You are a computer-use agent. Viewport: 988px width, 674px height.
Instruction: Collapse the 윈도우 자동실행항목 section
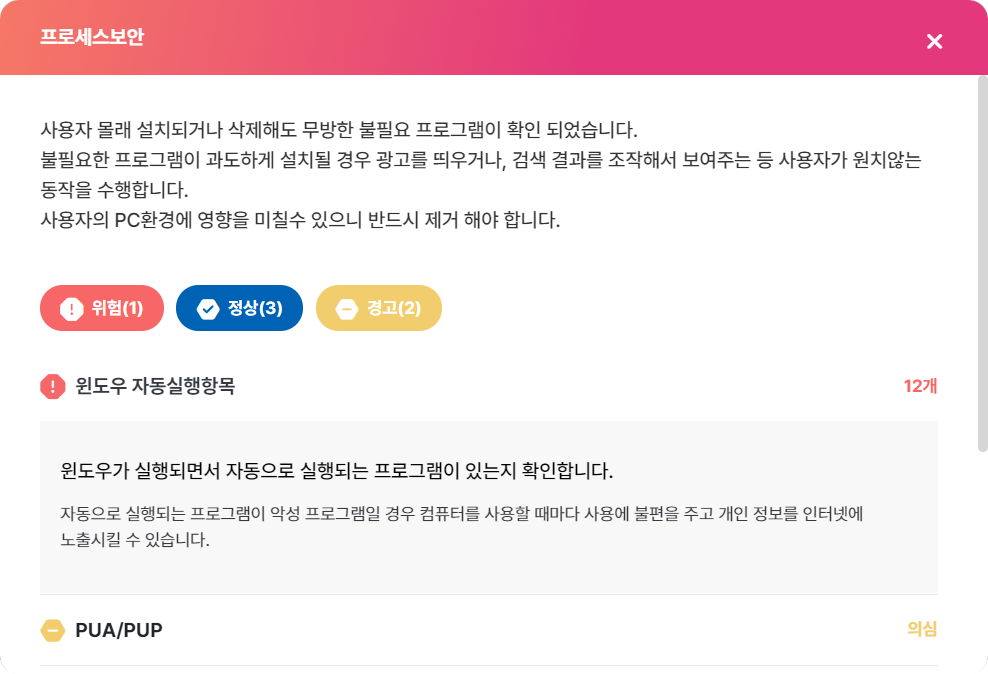(155, 386)
